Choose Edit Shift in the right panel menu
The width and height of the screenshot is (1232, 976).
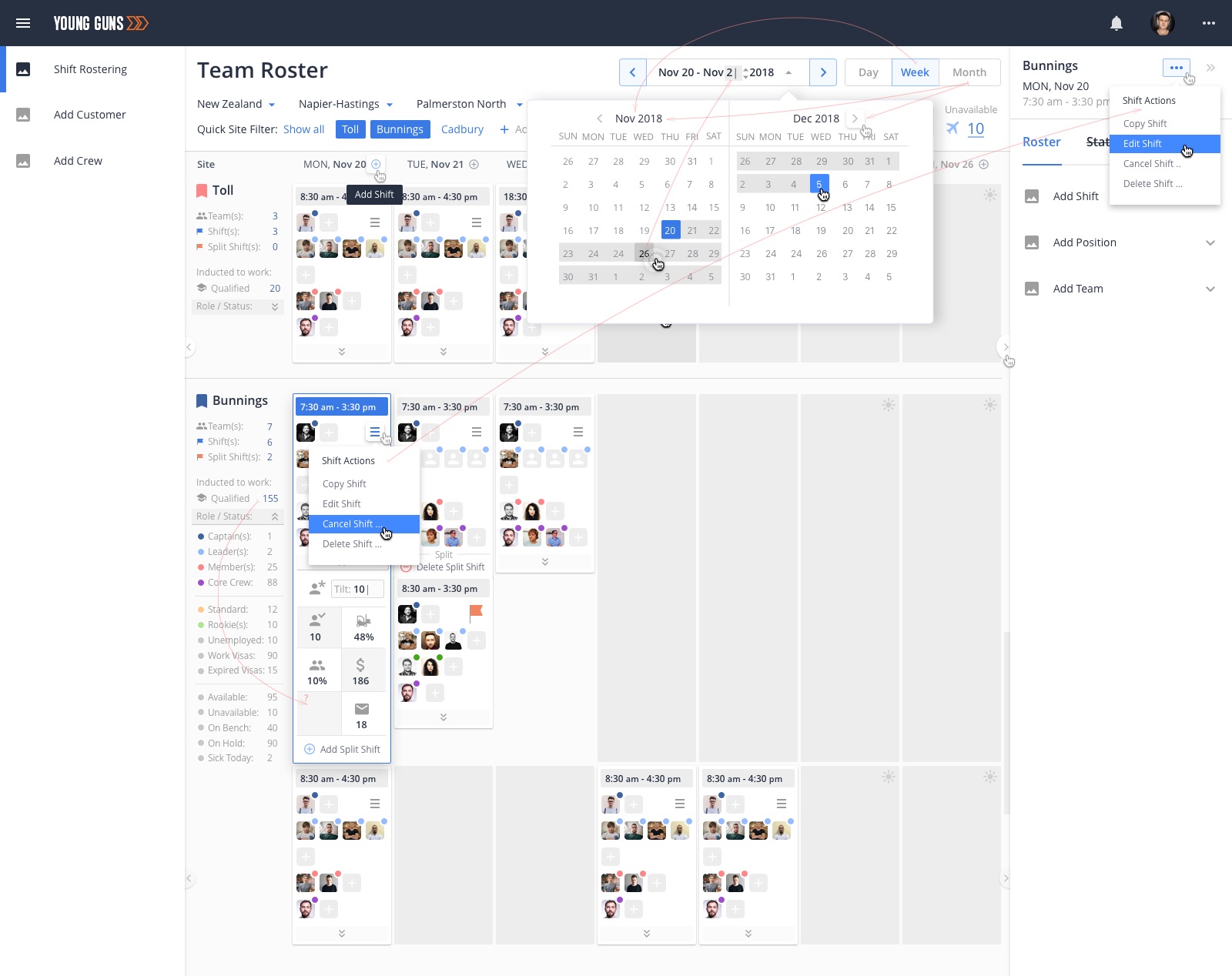click(1164, 144)
